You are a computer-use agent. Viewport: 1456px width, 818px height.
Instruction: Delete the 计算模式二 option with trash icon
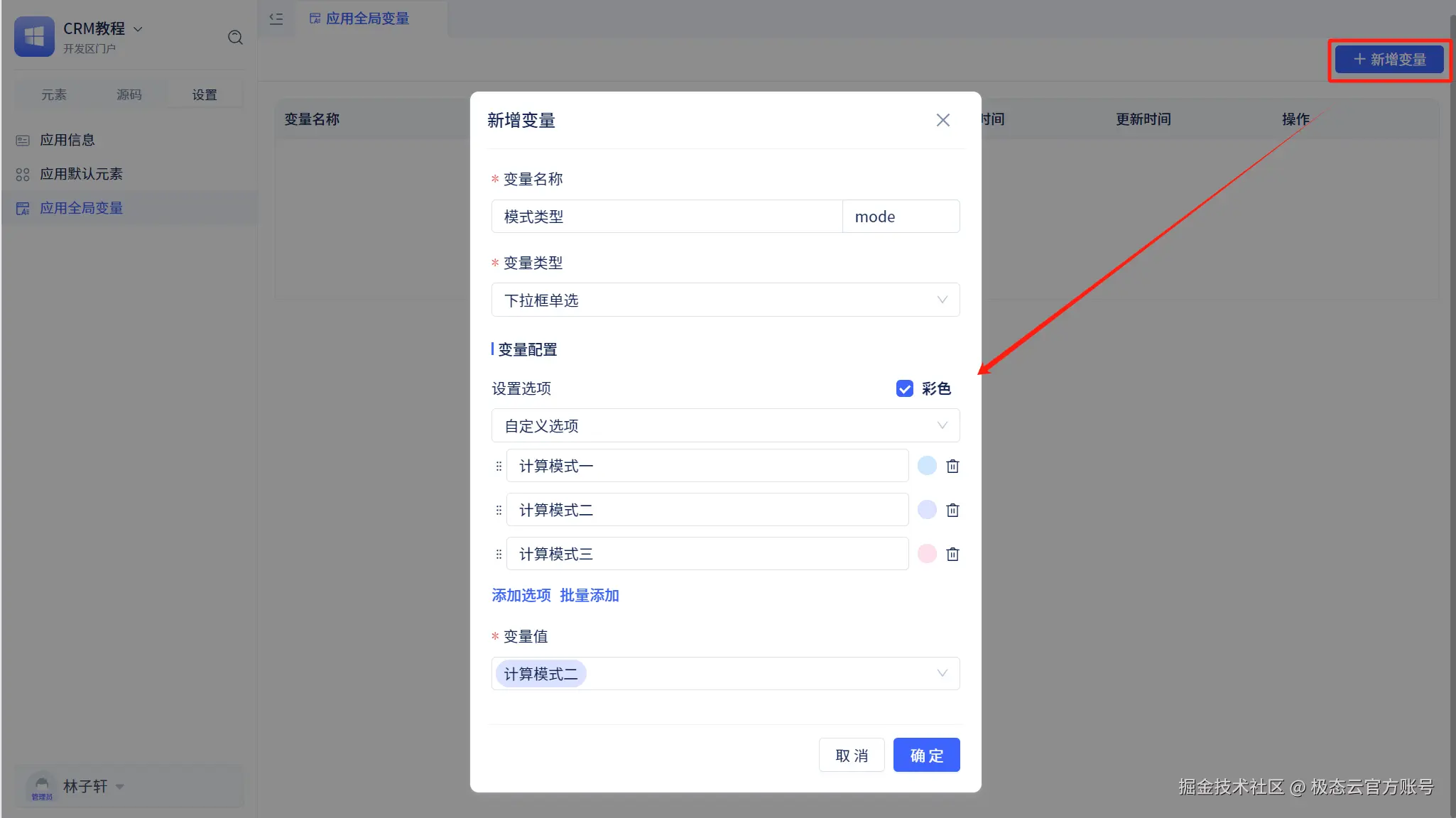coord(952,510)
